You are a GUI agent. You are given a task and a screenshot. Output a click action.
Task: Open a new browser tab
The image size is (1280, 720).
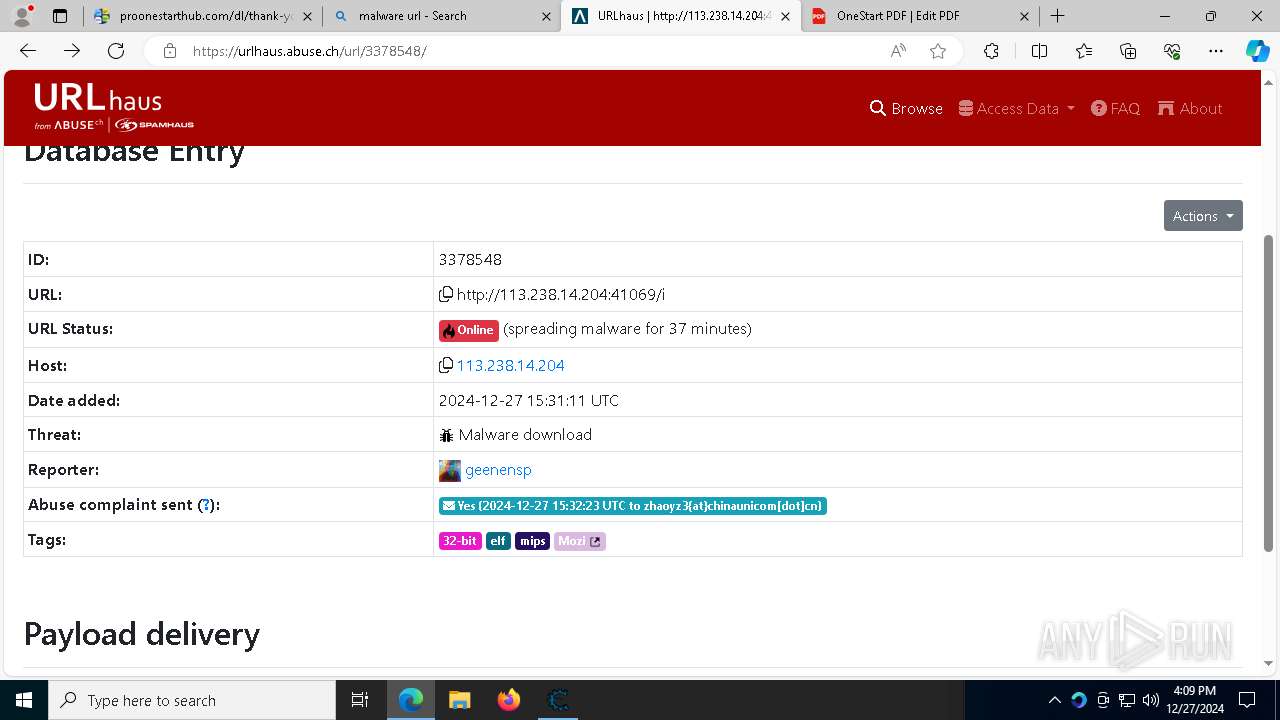(x=1057, y=16)
